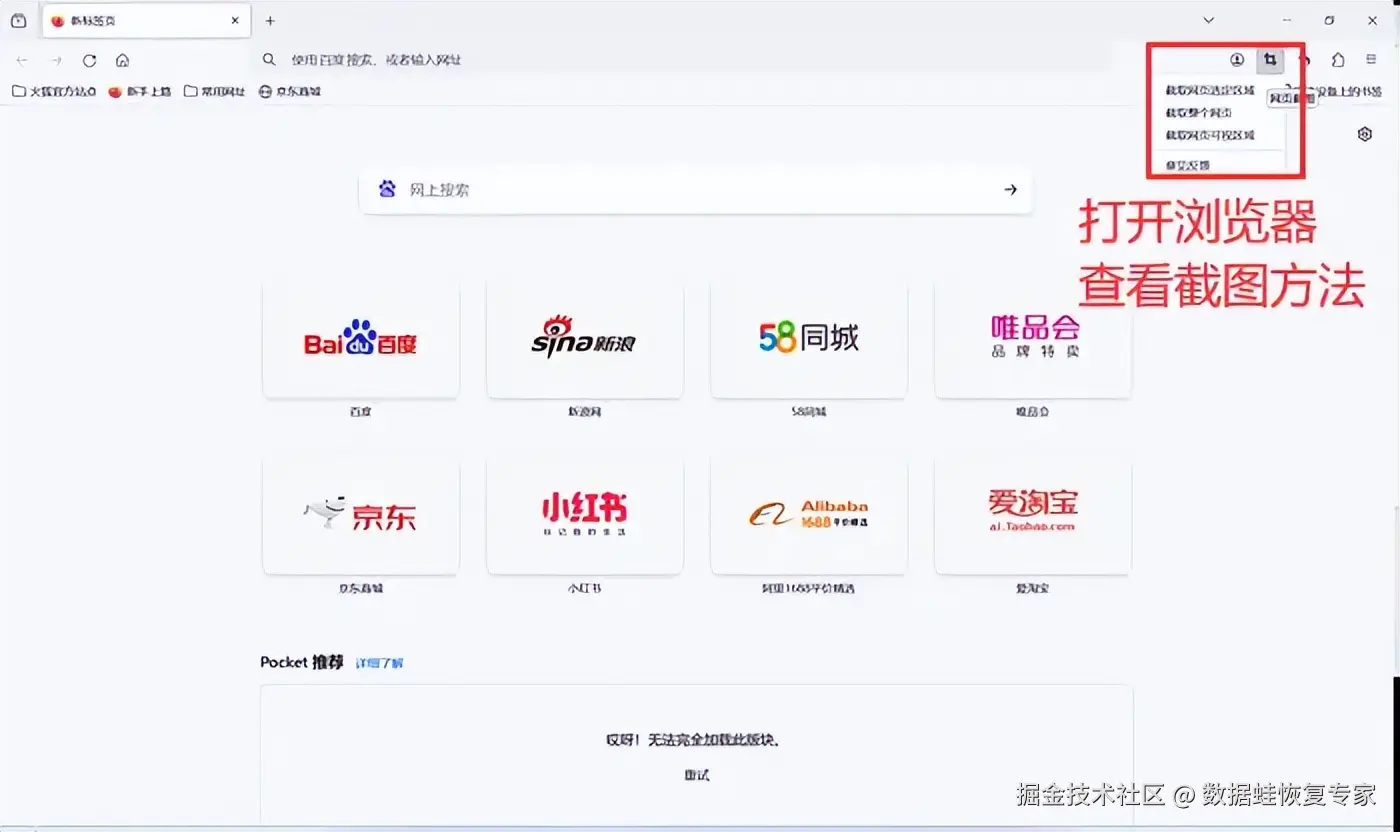The width and height of the screenshot is (1400, 832).
Task: Reload the page
Action: click(x=89, y=60)
